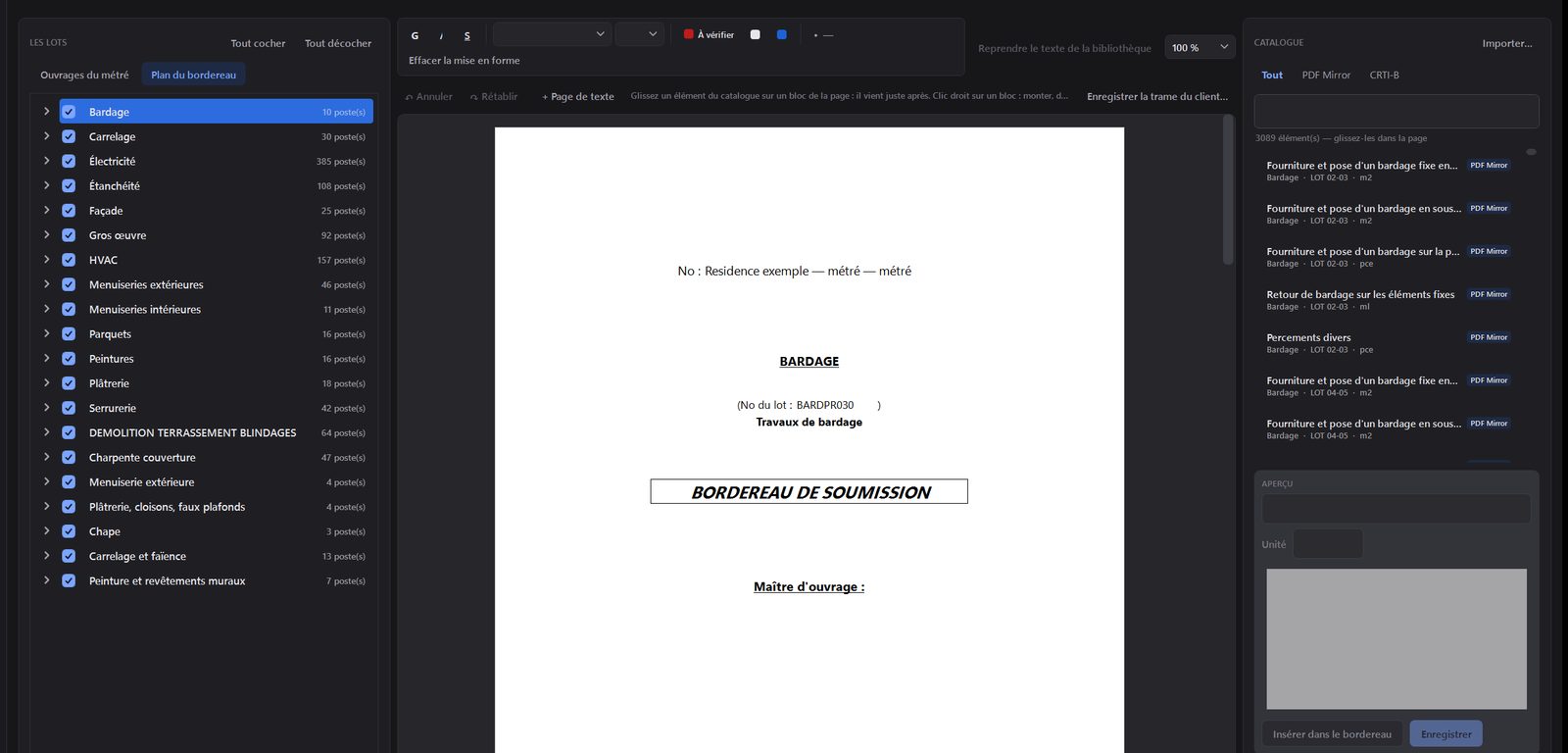
Task: Uncheck the Bardage lot checkbox
Action: click(69, 112)
